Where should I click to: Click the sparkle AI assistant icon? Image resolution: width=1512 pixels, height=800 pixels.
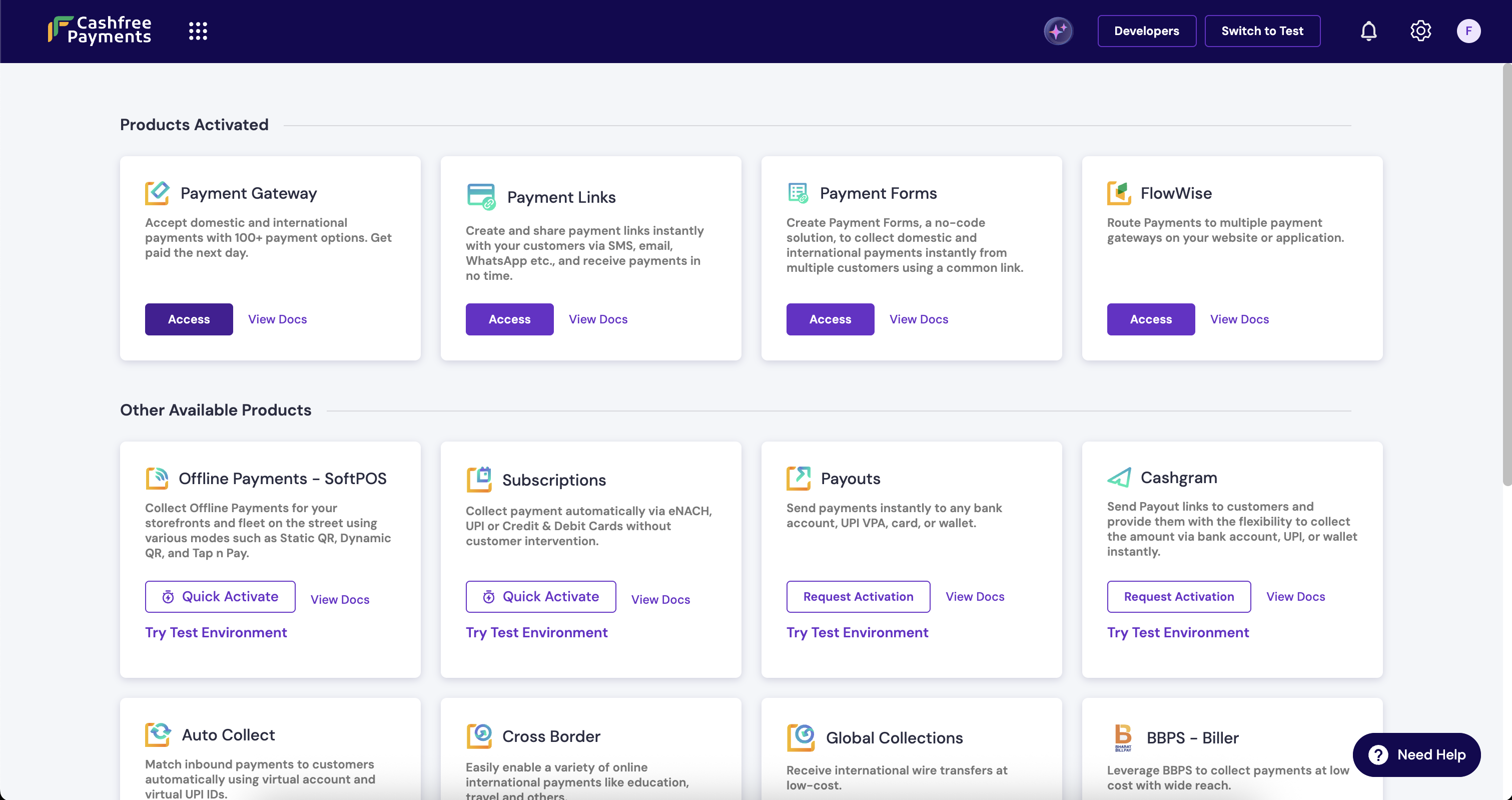pos(1058,31)
